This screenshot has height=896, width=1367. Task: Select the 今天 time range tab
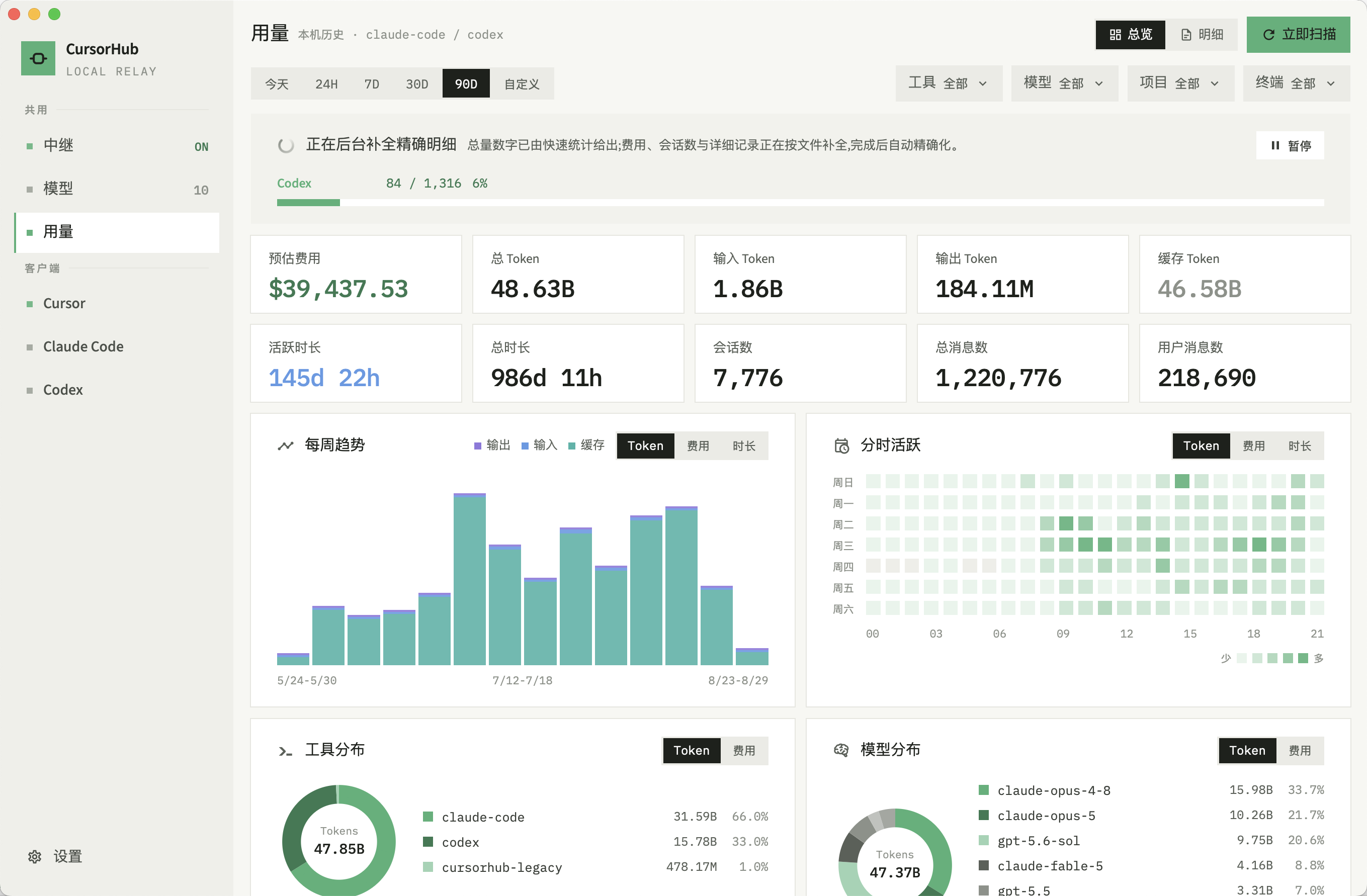point(277,84)
